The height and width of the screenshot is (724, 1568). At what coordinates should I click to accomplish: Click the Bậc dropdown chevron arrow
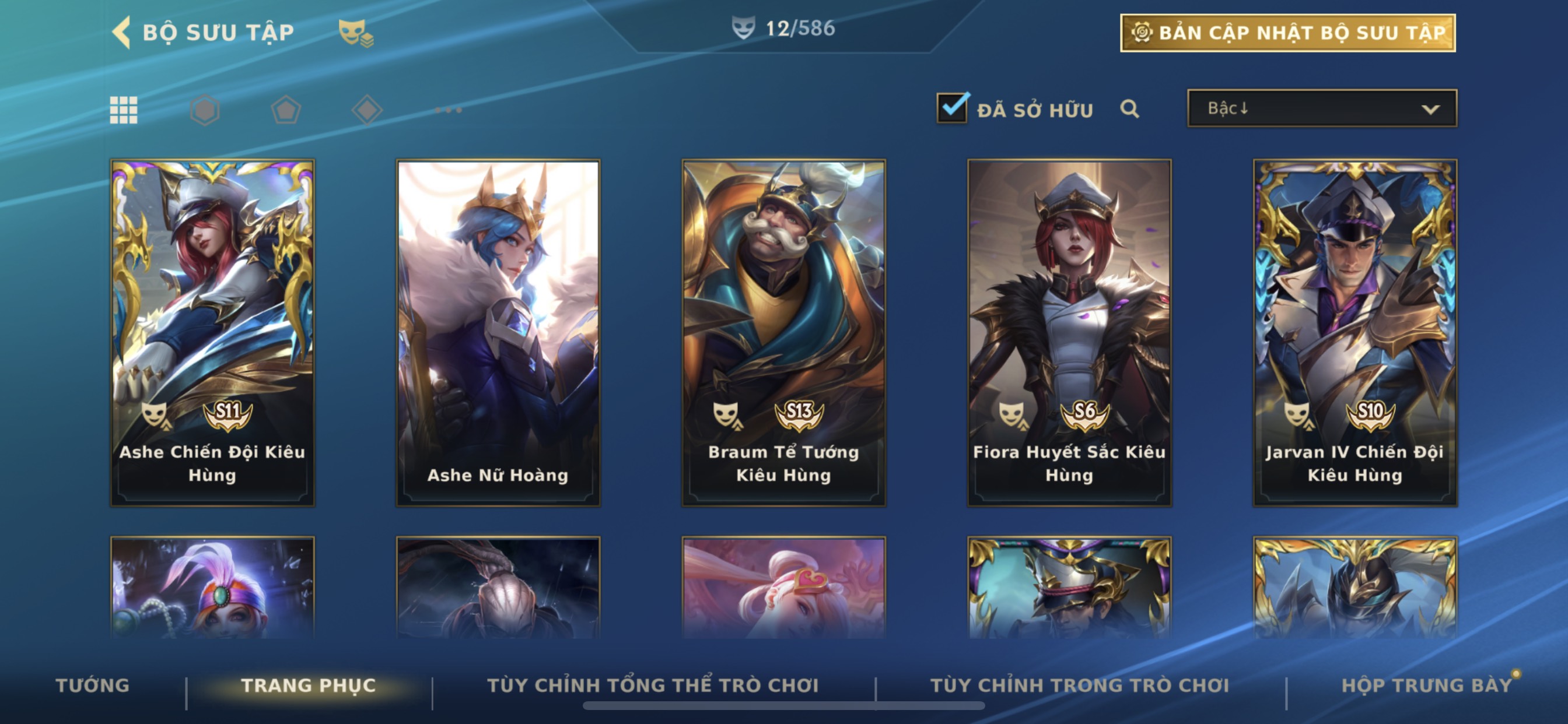pos(1430,110)
